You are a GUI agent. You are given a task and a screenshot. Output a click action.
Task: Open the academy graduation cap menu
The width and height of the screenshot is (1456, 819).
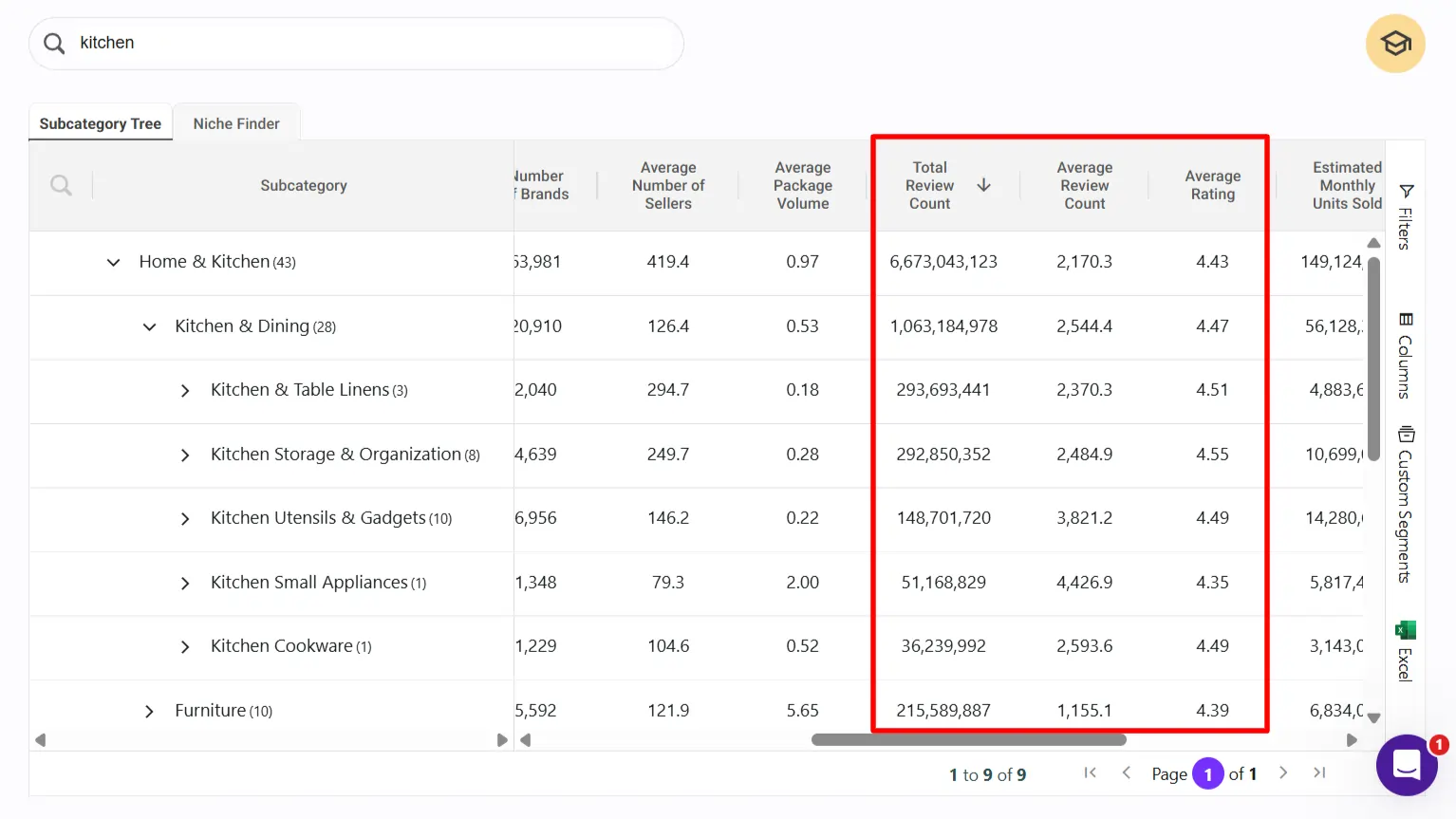coord(1394,43)
